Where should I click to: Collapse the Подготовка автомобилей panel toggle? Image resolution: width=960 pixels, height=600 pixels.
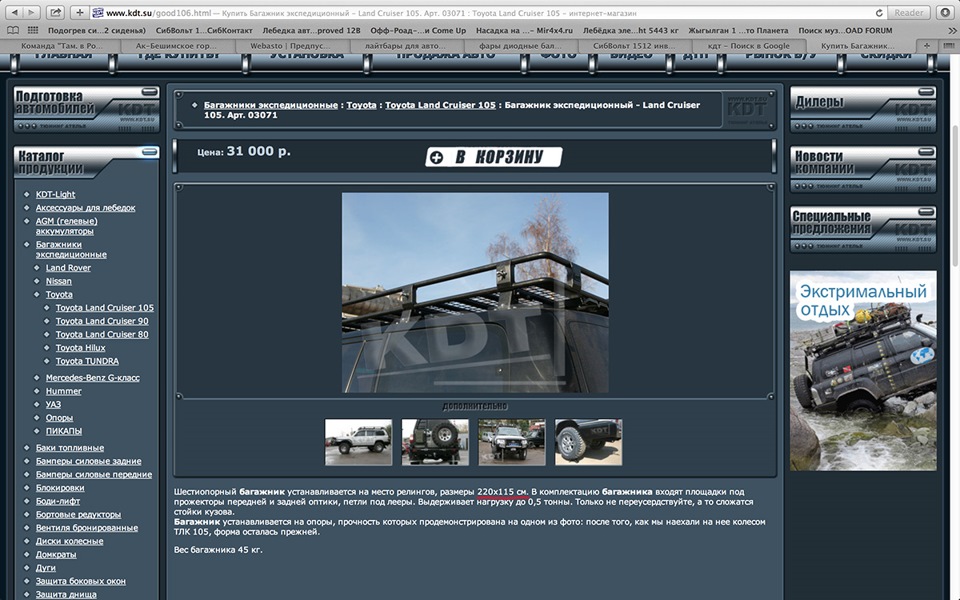pos(149,92)
